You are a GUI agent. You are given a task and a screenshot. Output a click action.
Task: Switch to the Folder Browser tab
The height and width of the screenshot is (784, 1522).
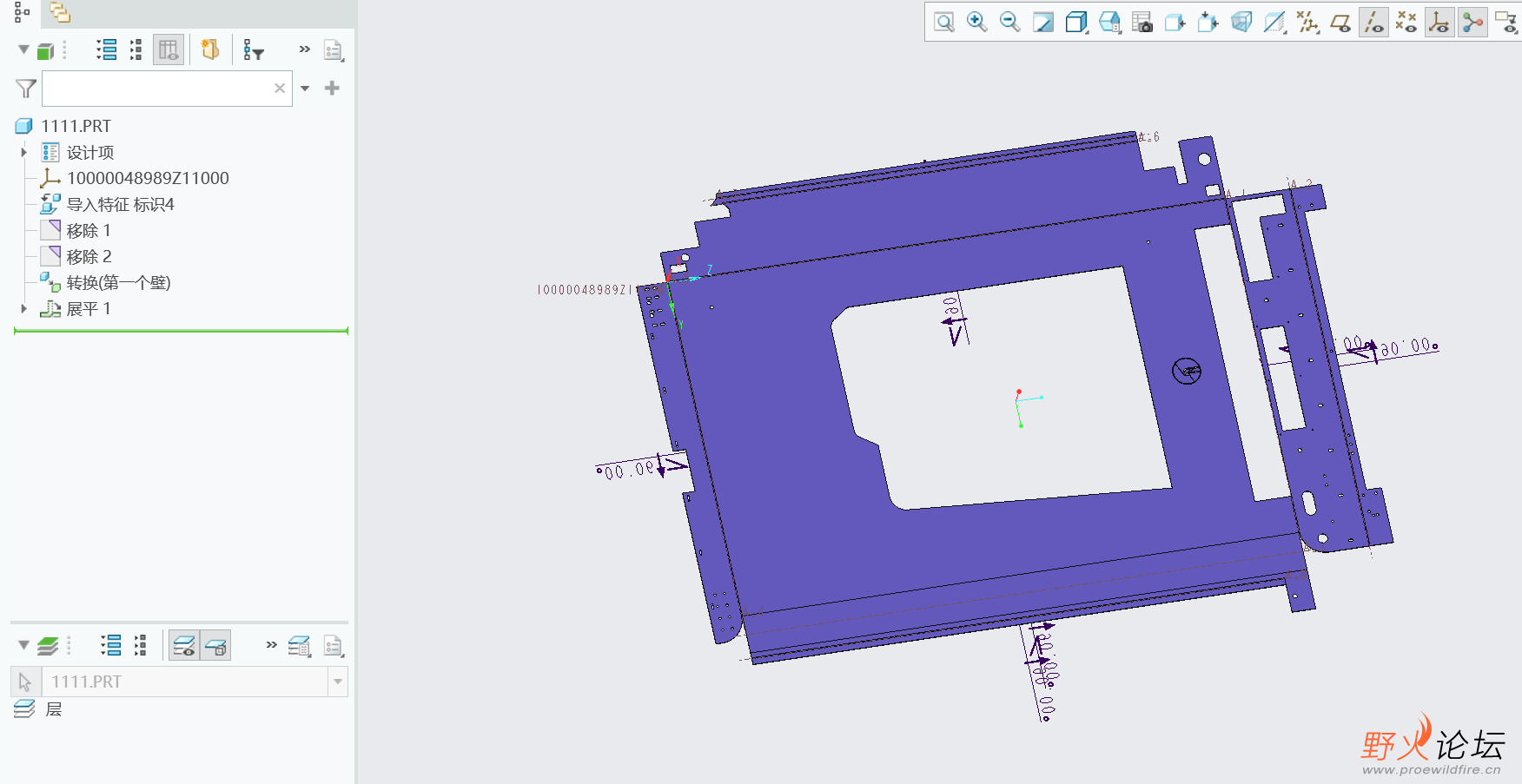(60, 12)
